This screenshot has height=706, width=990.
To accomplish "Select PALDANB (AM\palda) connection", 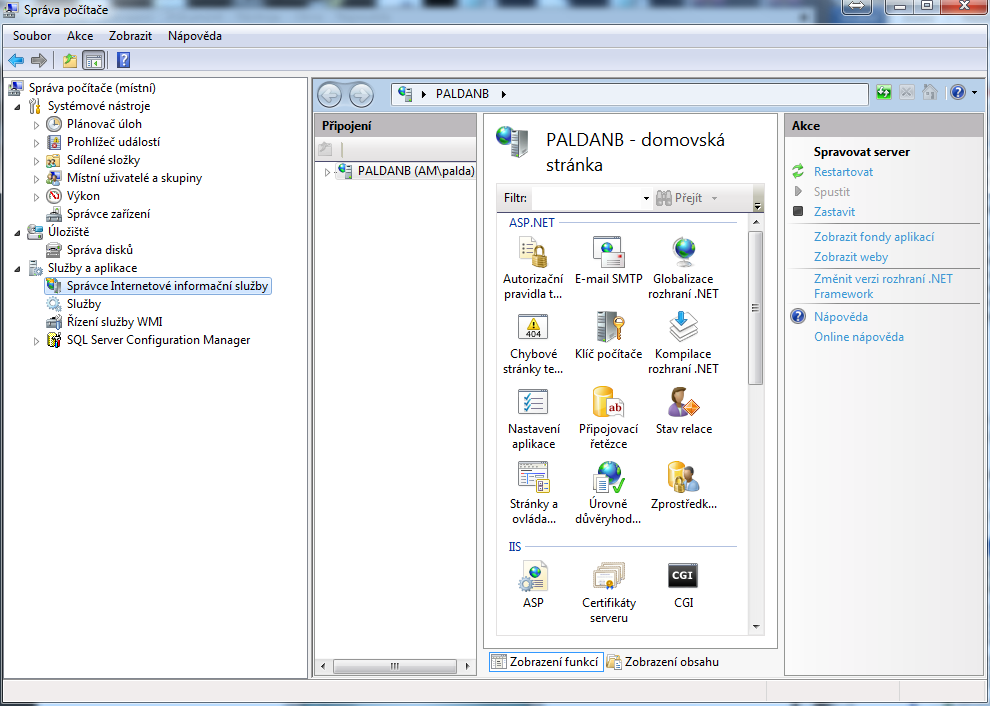I will [415, 171].
